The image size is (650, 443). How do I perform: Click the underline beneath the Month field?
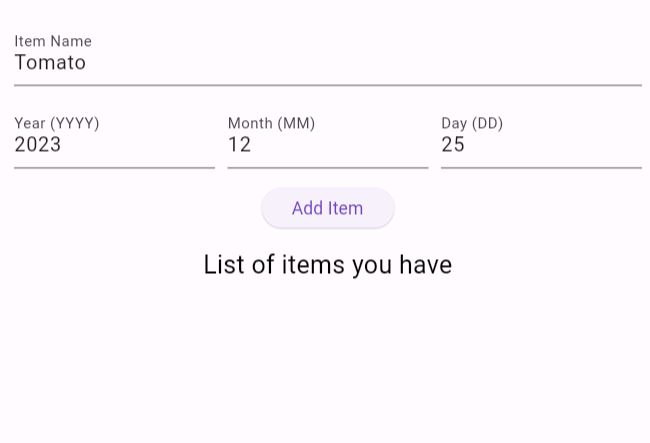pos(327,167)
